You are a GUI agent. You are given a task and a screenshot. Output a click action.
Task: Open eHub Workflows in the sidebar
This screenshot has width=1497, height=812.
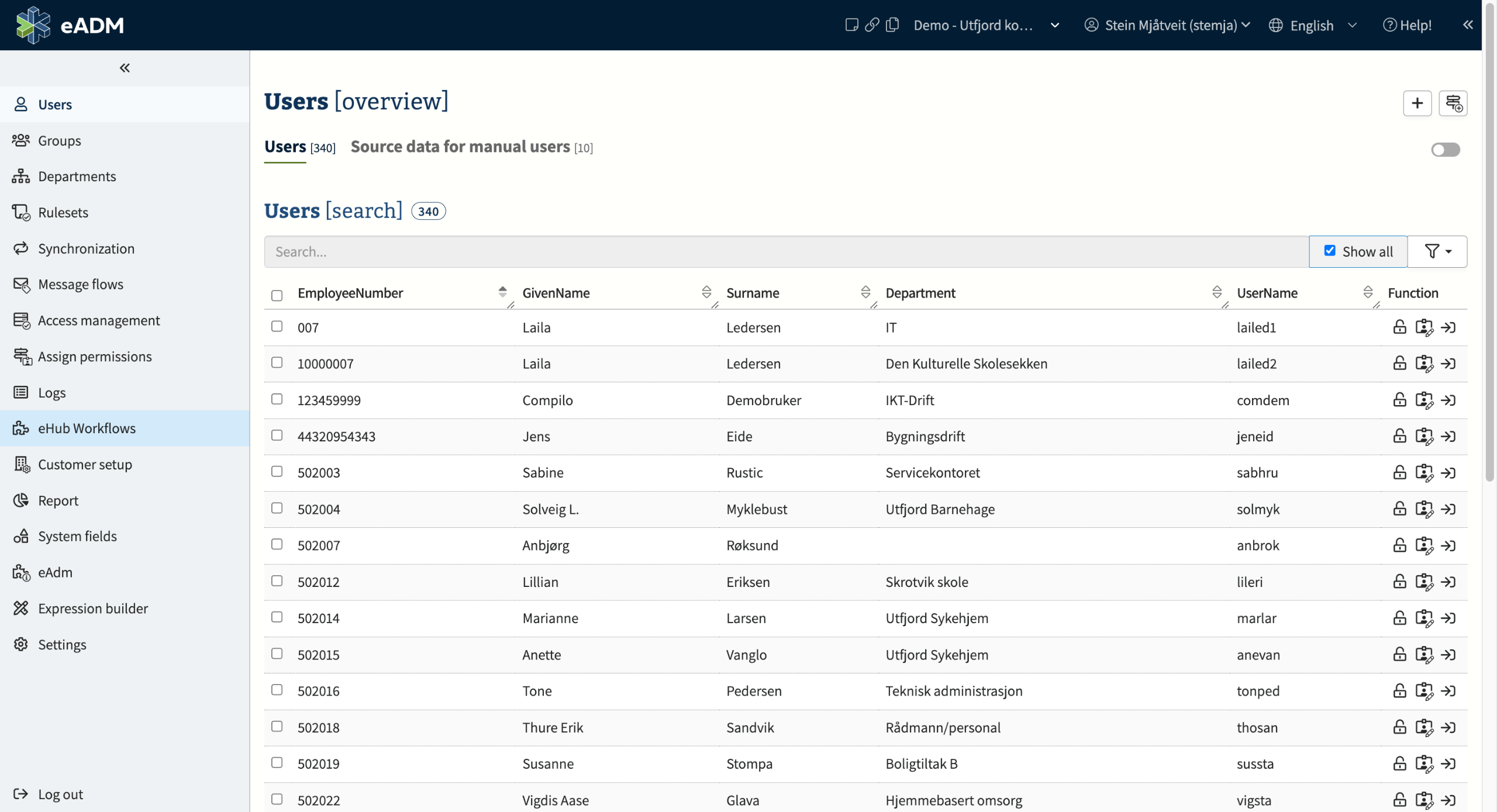[87, 429]
